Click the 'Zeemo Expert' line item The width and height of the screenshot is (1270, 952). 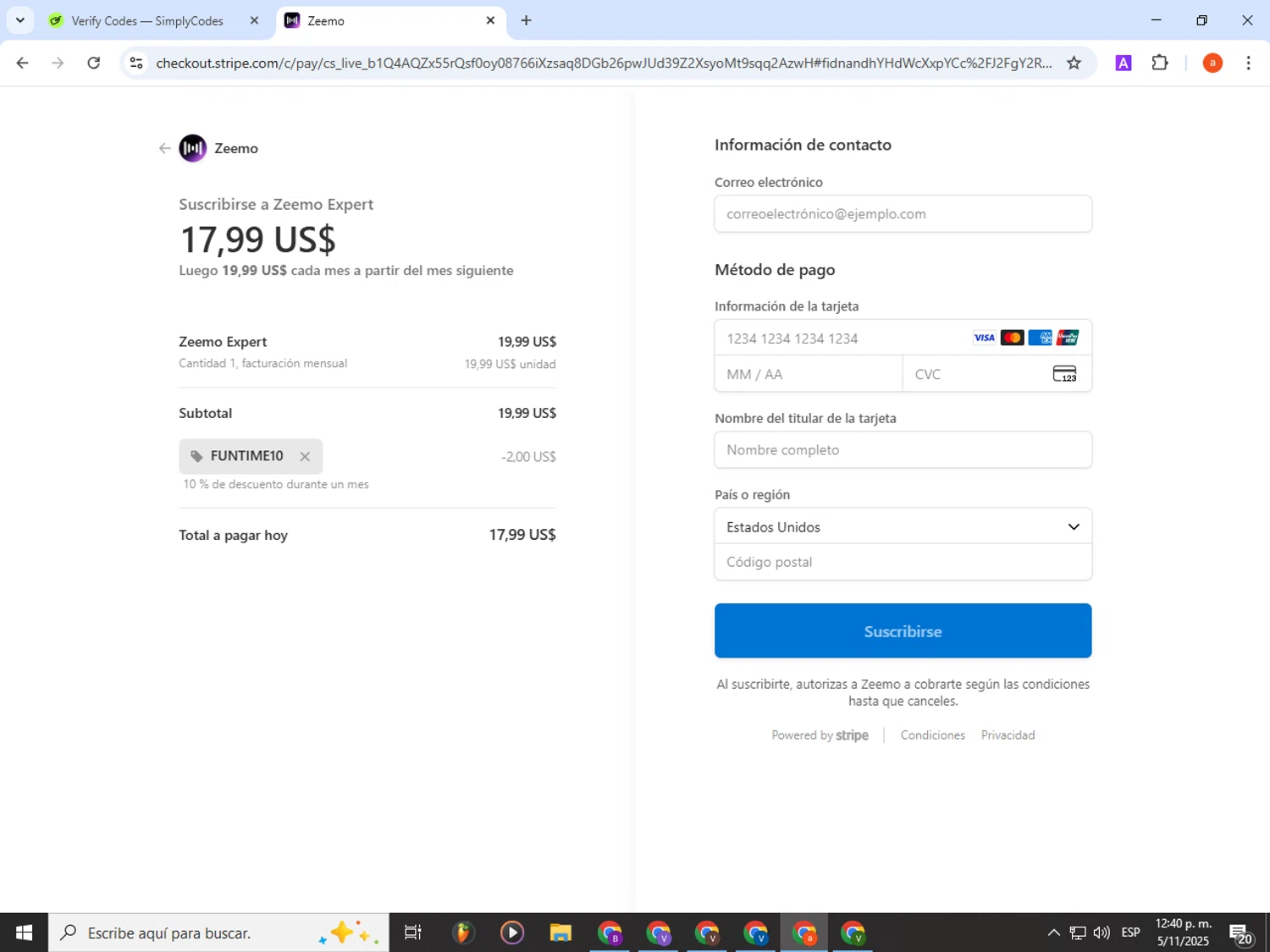pos(223,342)
